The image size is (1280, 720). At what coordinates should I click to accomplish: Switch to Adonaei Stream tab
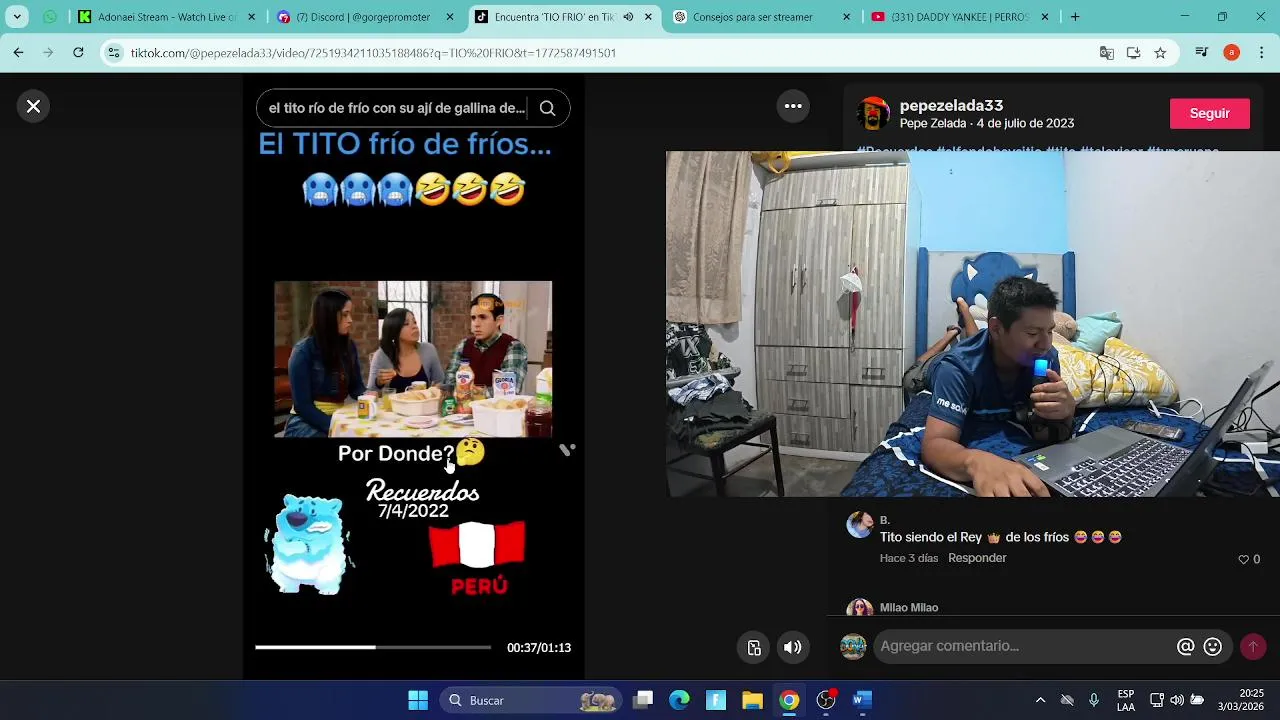(168, 17)
